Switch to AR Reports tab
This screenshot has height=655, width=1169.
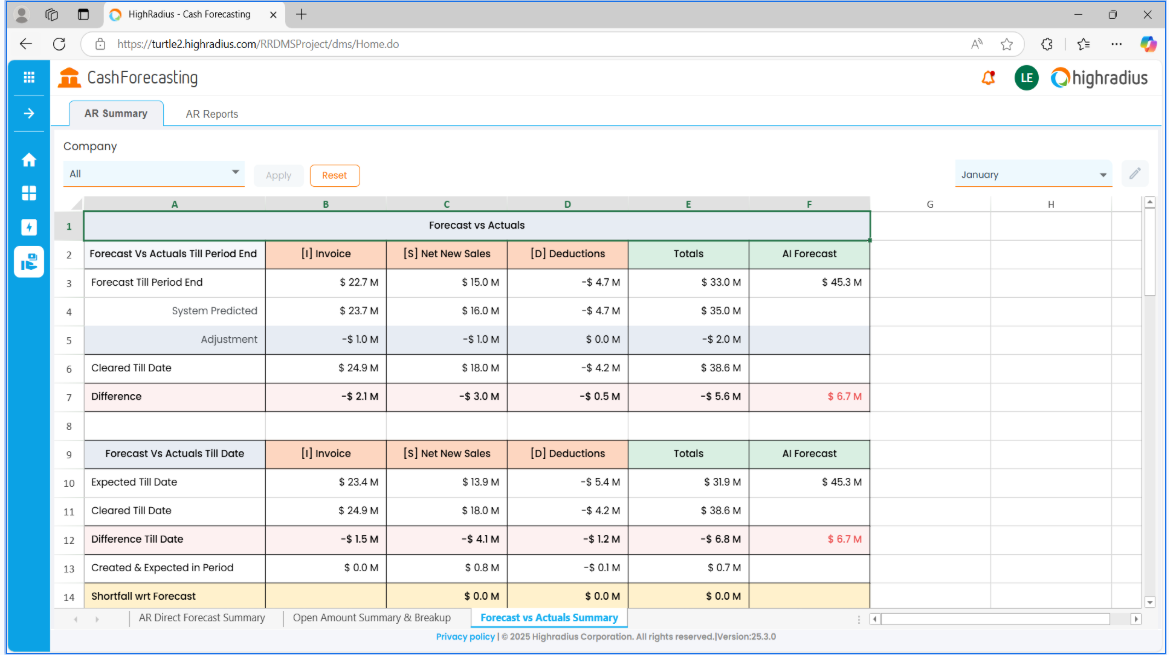(x=212, y=114)
